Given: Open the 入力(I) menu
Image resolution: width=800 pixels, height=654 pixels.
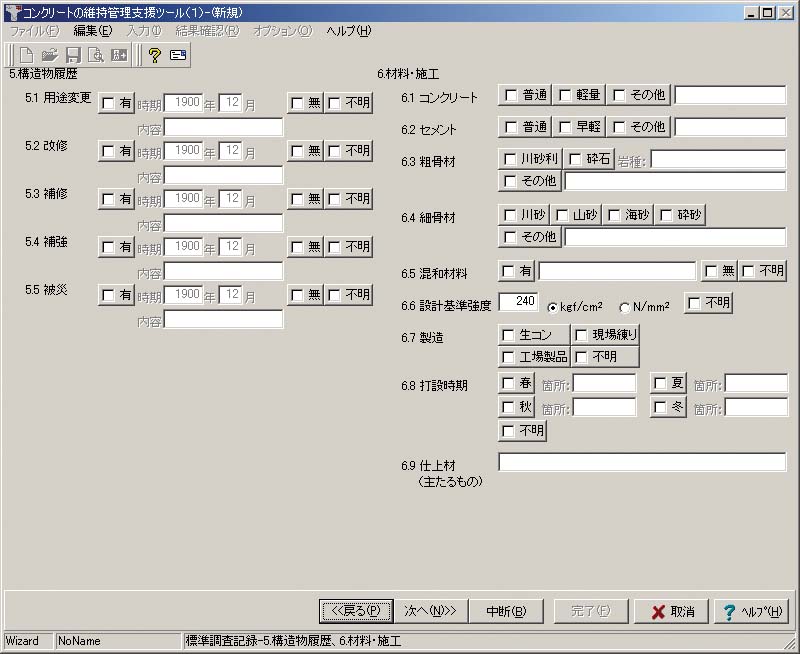Looking at the screenshot, I should [x=143, y=31].
